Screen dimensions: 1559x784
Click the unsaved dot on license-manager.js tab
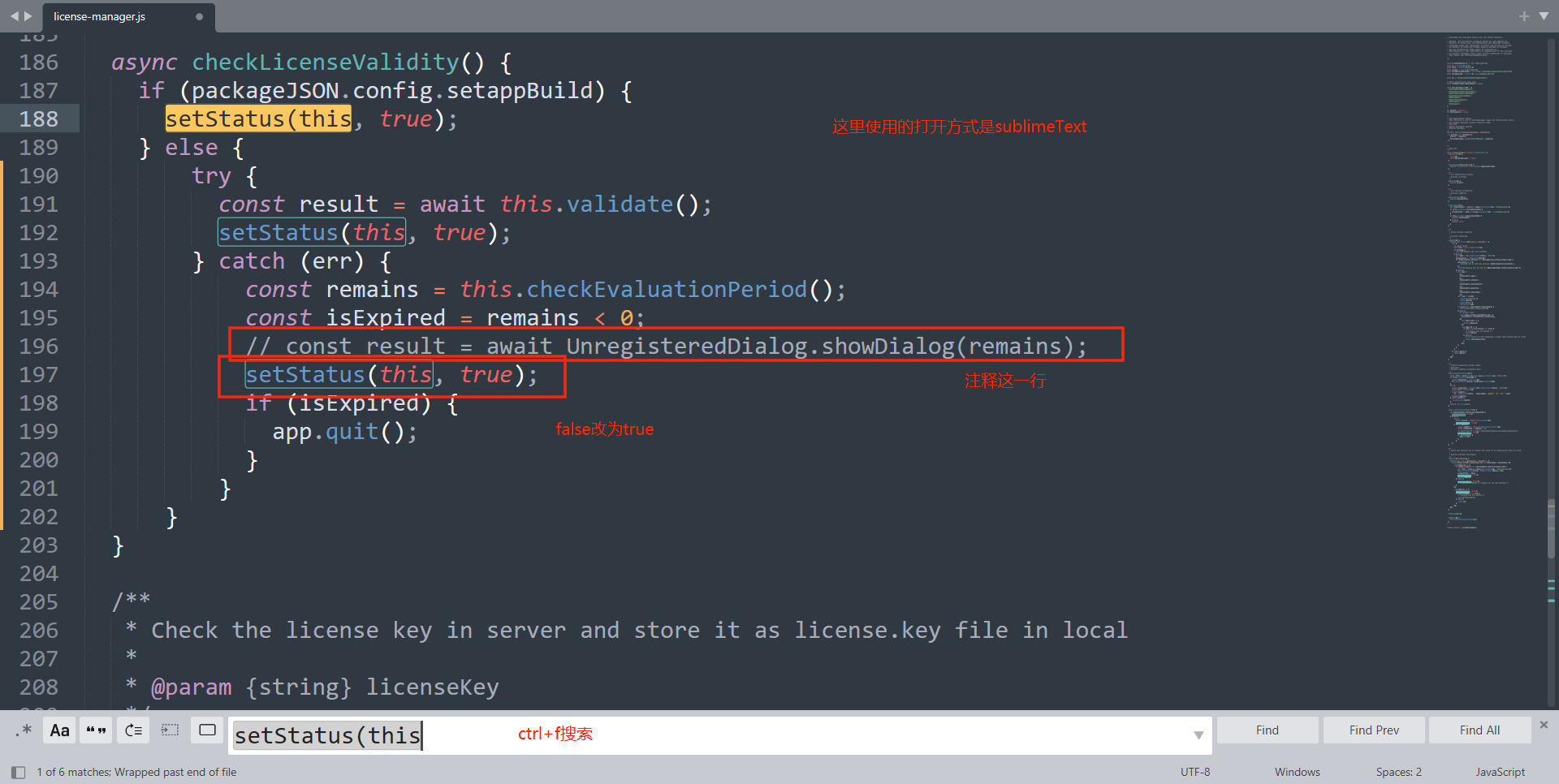click(199, 16)
